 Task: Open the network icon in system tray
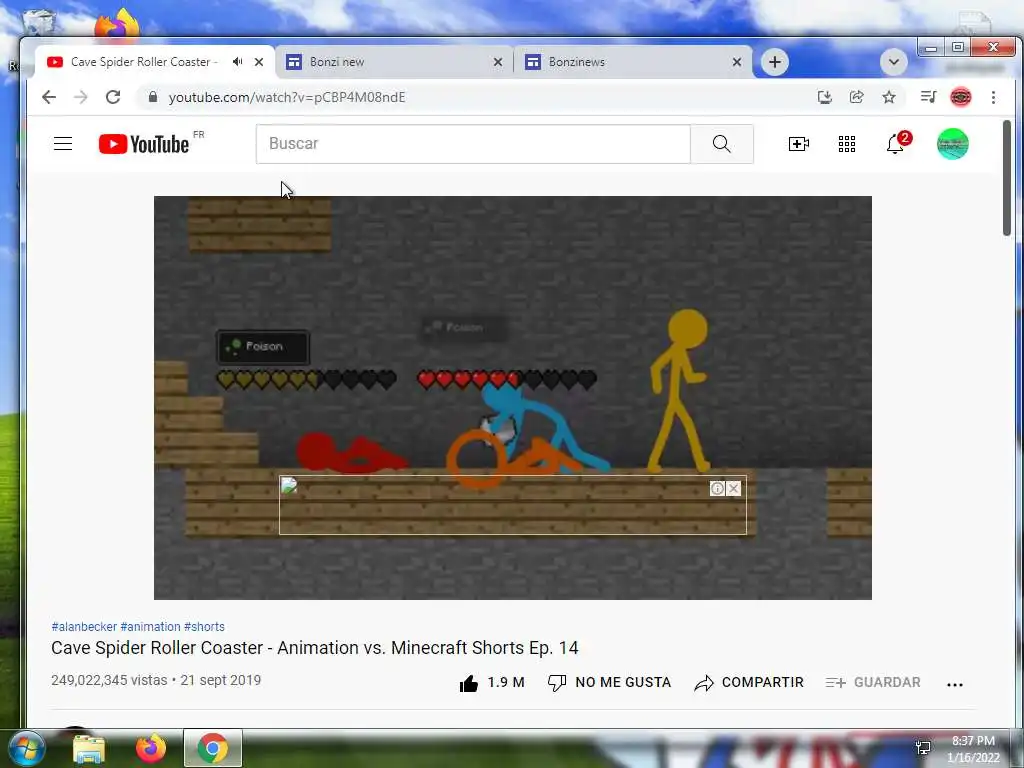(x=923, y=748)
